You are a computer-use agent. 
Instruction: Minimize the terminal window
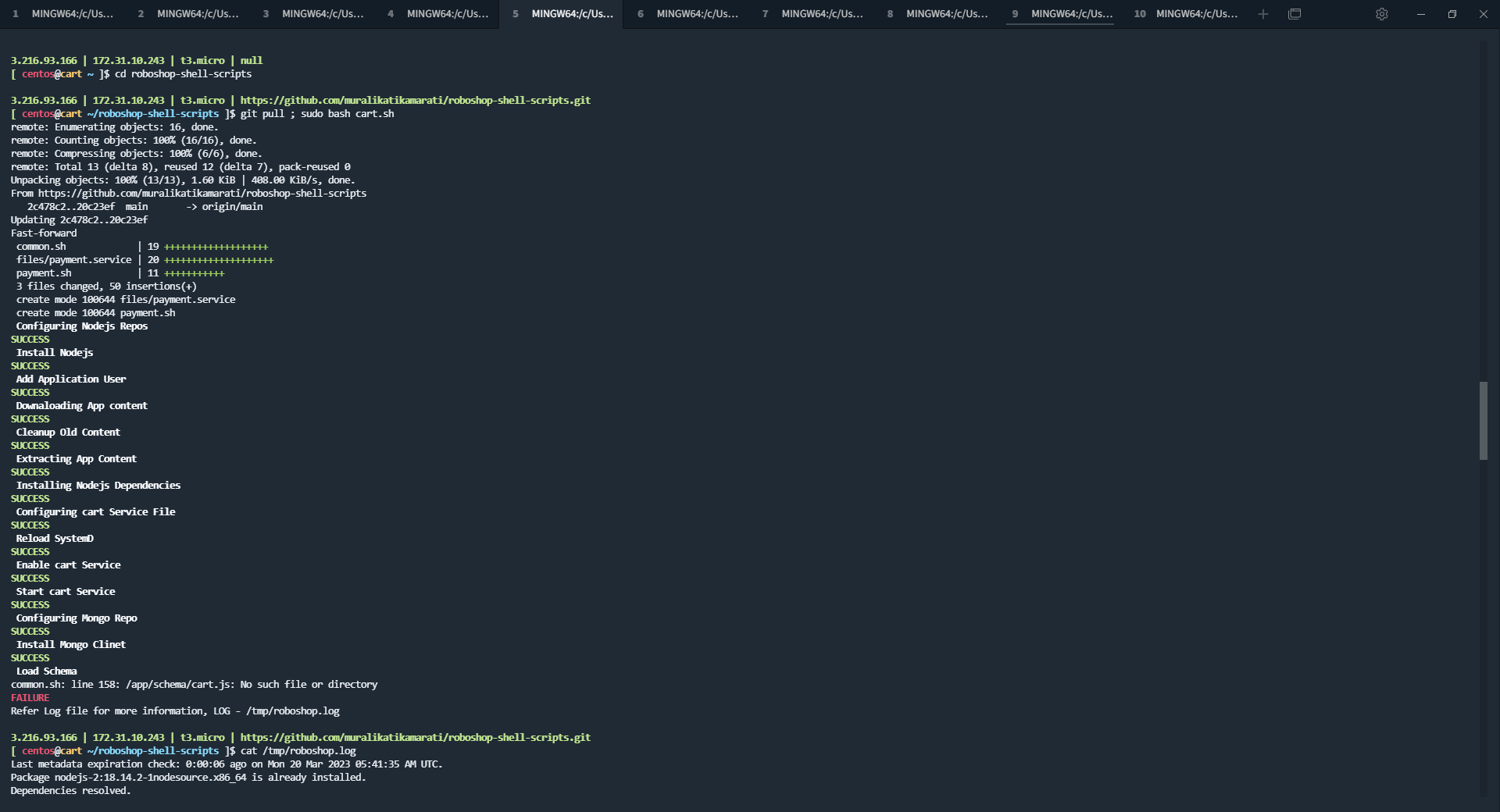click(1421, 13)
